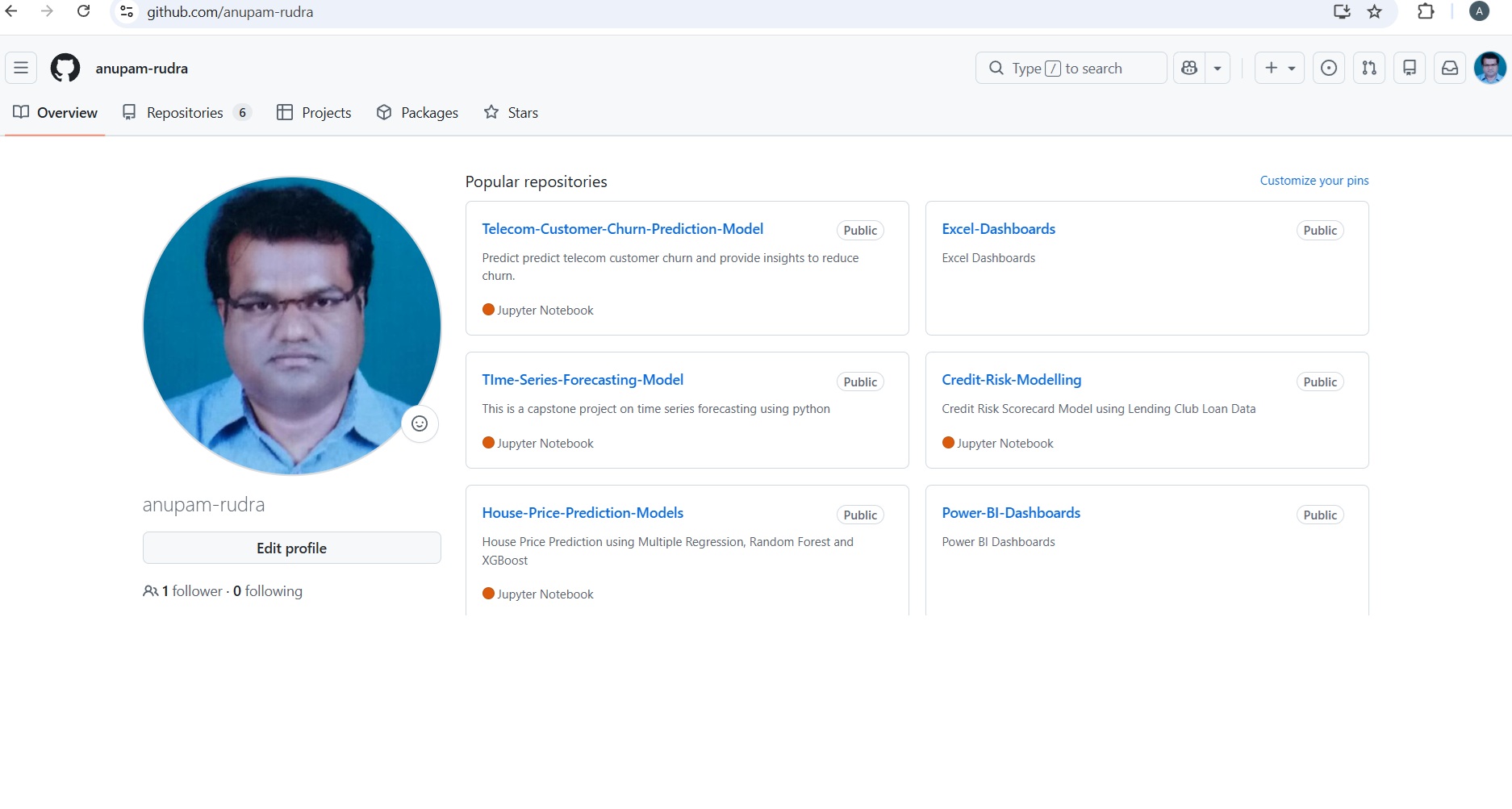Open the Pull requests icon
1512x809 pixels.
pyautogui.click(x=1369, y=69)
